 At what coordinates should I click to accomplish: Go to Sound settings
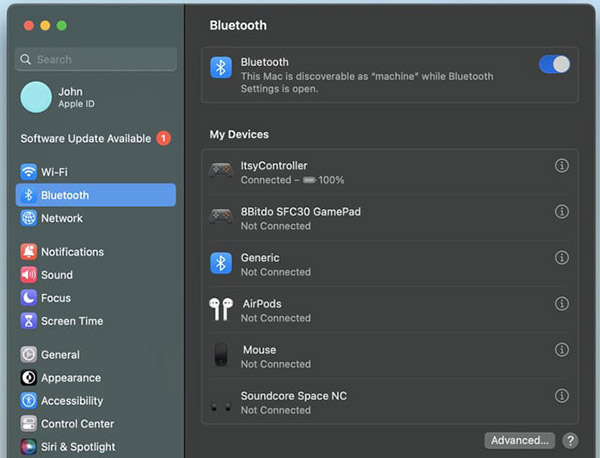click(57, 275)
